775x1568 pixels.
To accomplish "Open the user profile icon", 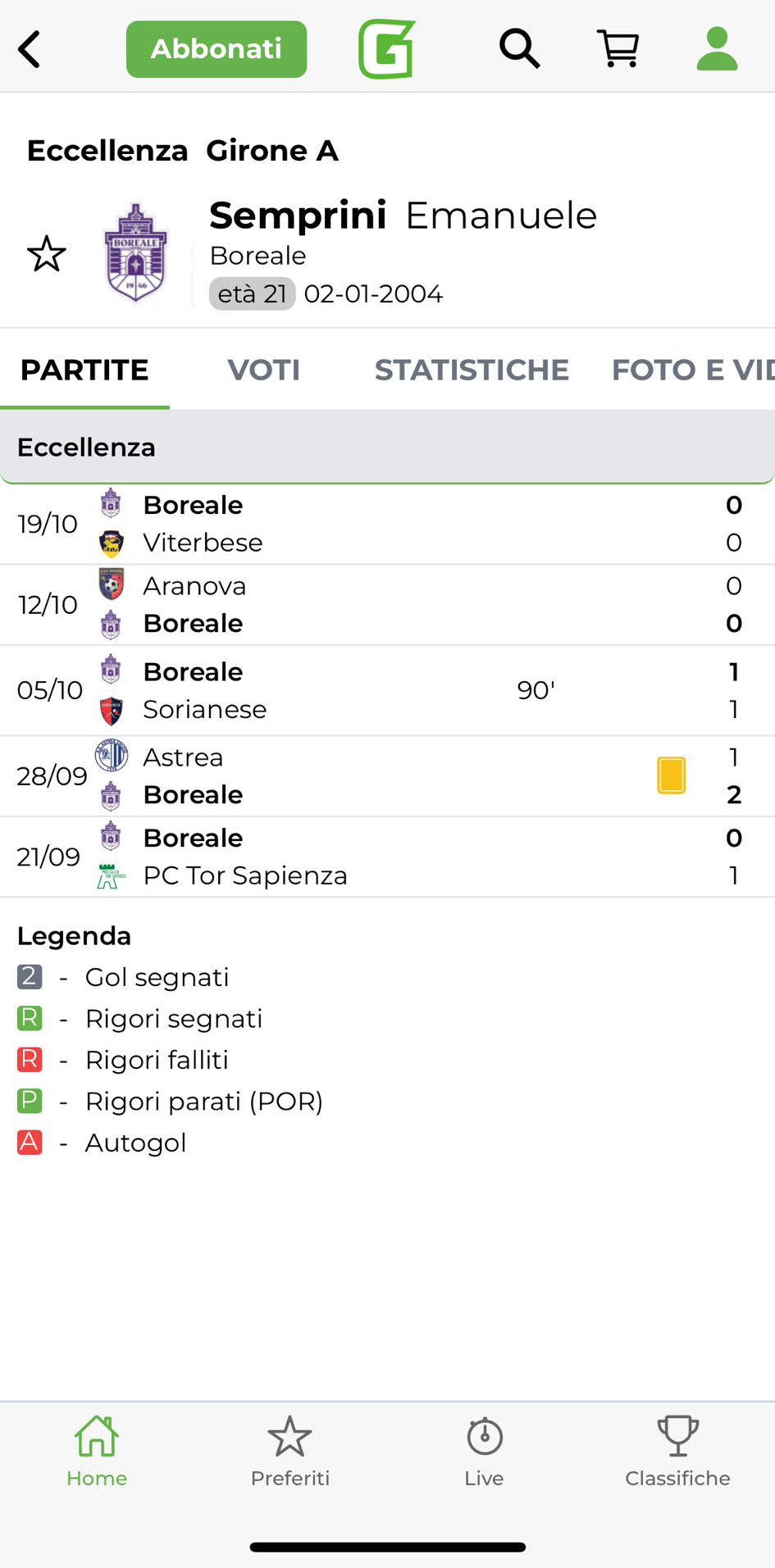I will pyautogui.click(x=717, y=49).
